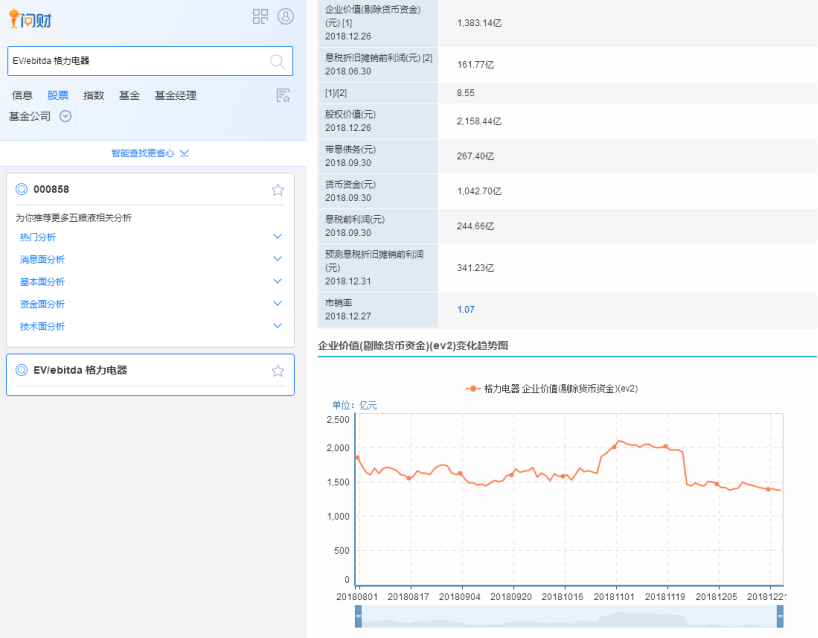Switch to the 信息 tab
Image resolution: width=818 pixels, height=638 pixels.
coord(22,95)
